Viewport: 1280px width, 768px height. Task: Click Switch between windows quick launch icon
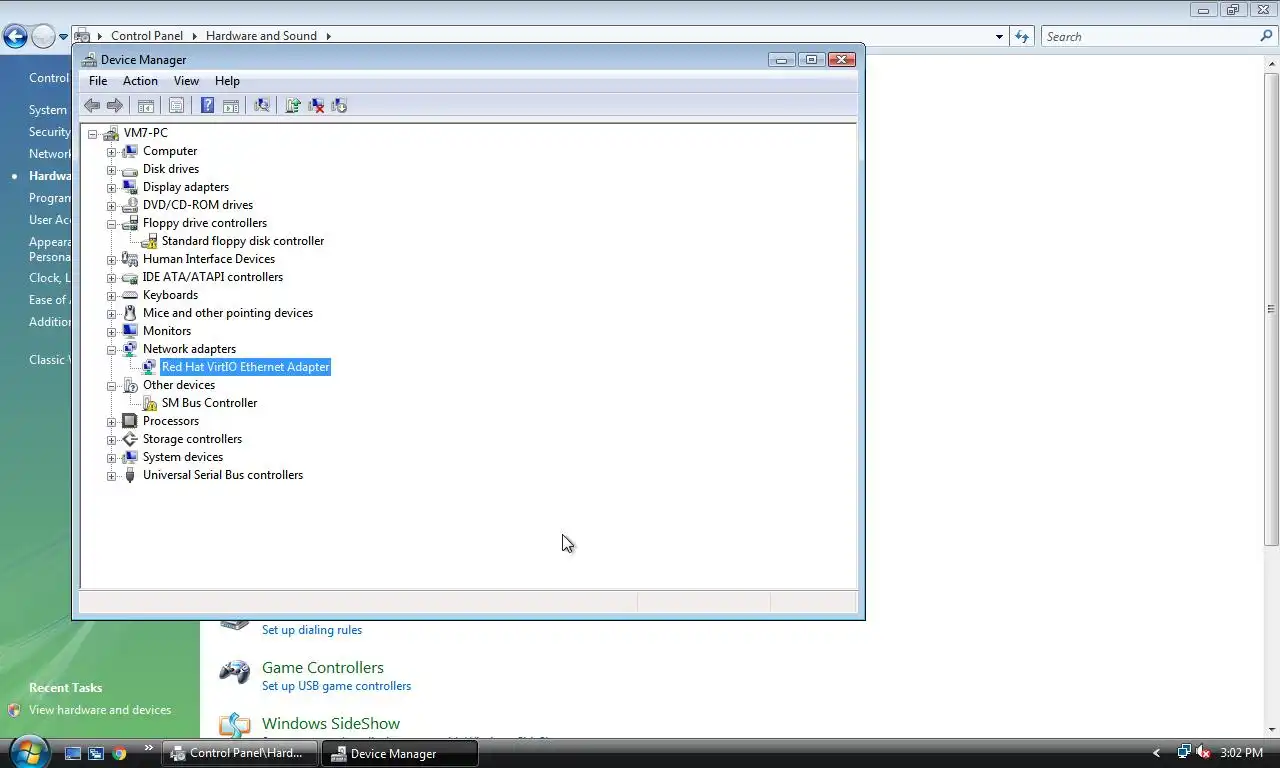[96, 753]
